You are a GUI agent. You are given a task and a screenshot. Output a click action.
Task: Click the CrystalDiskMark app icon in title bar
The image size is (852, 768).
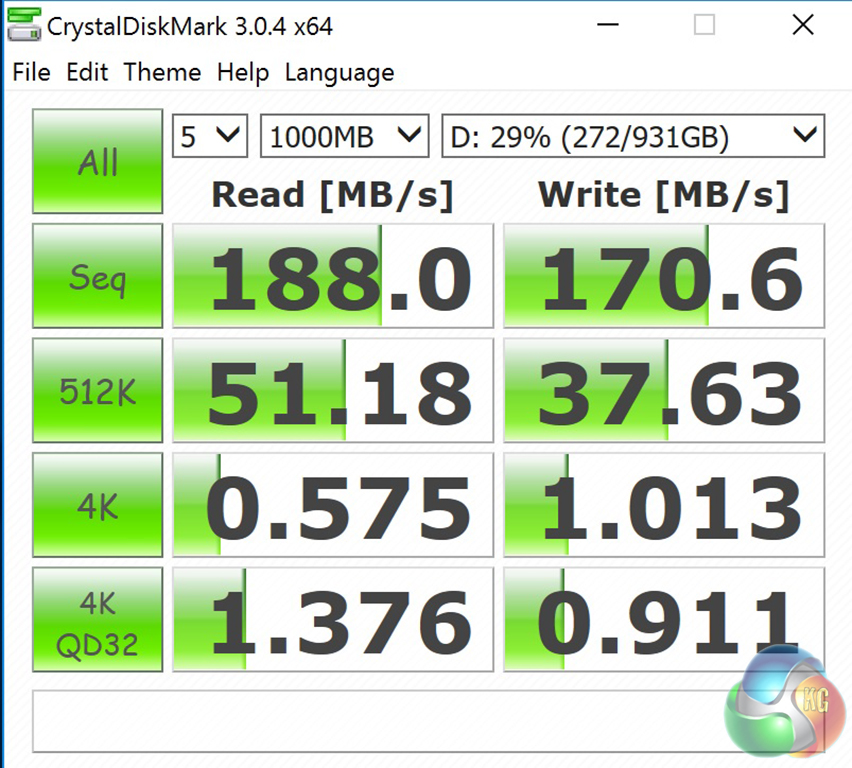(x=24, y=25)
